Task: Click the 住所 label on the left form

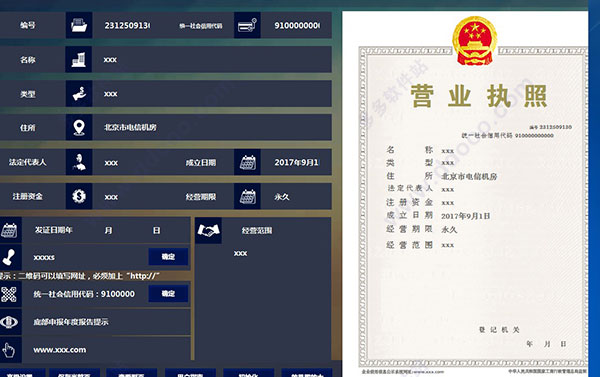Action: [x=28, y=127]
